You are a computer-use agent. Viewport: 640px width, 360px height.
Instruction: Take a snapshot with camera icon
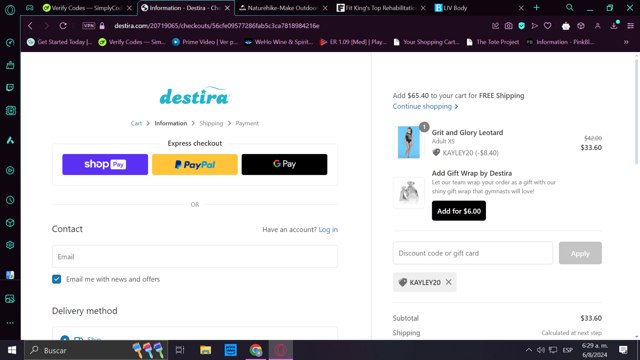[508, 26]
